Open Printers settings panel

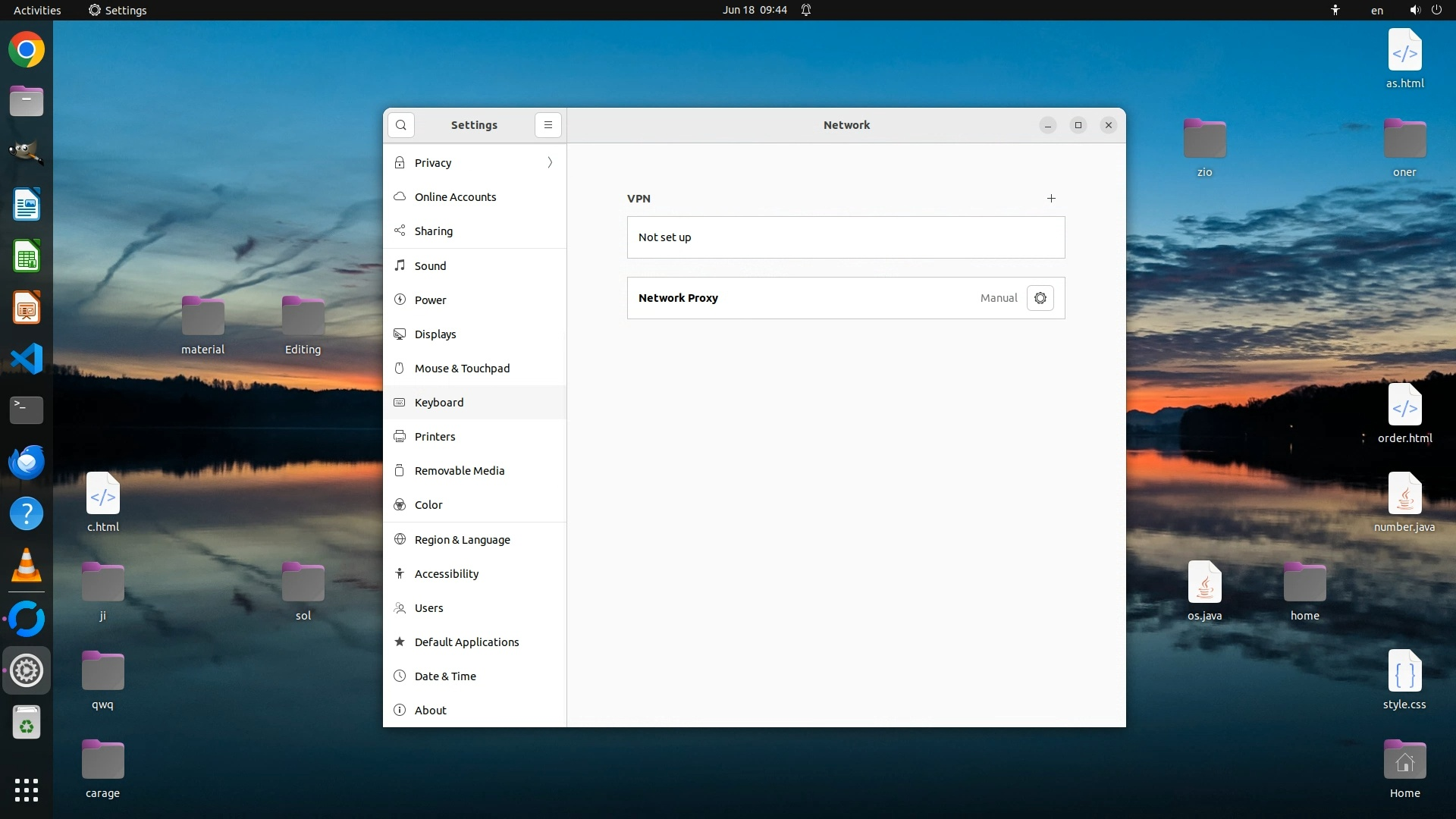coord(435,437)
